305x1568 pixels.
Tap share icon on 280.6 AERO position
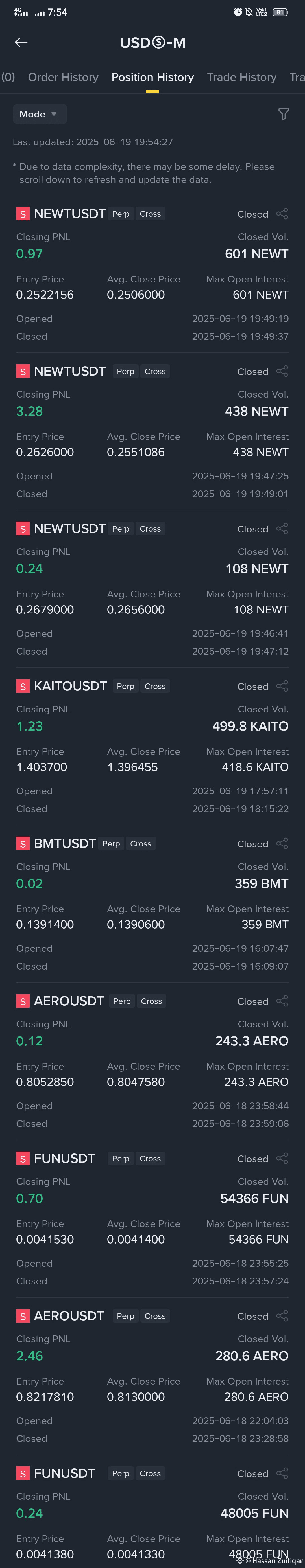click(x=282, y=1316)
